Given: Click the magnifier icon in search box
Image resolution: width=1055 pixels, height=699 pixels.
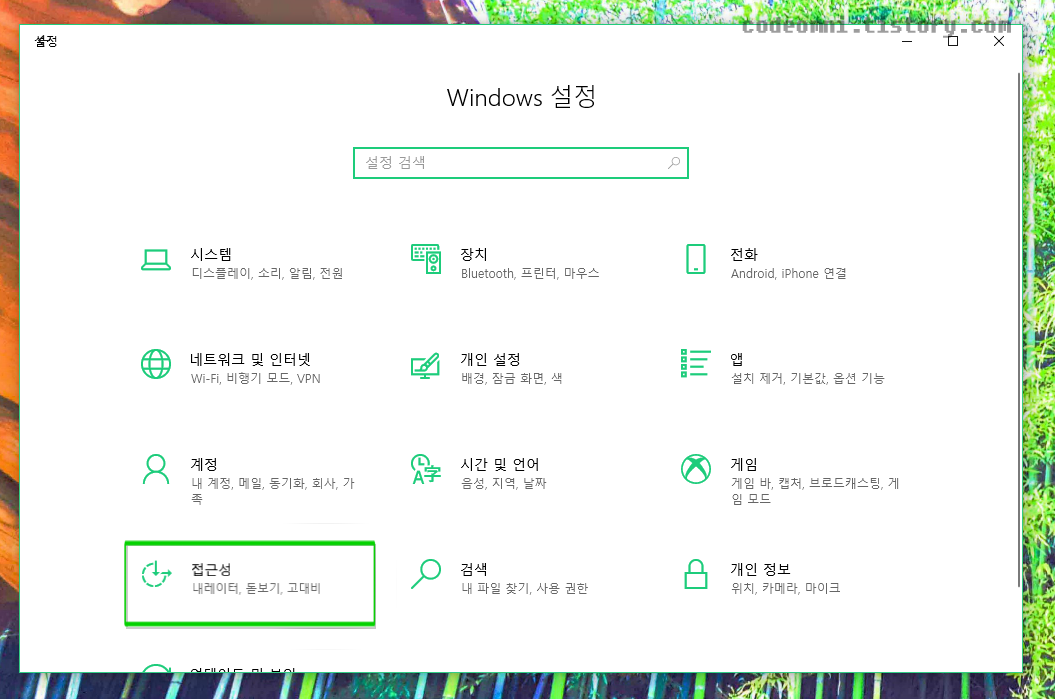Looking at the screenshot, I should click(674, 163).
